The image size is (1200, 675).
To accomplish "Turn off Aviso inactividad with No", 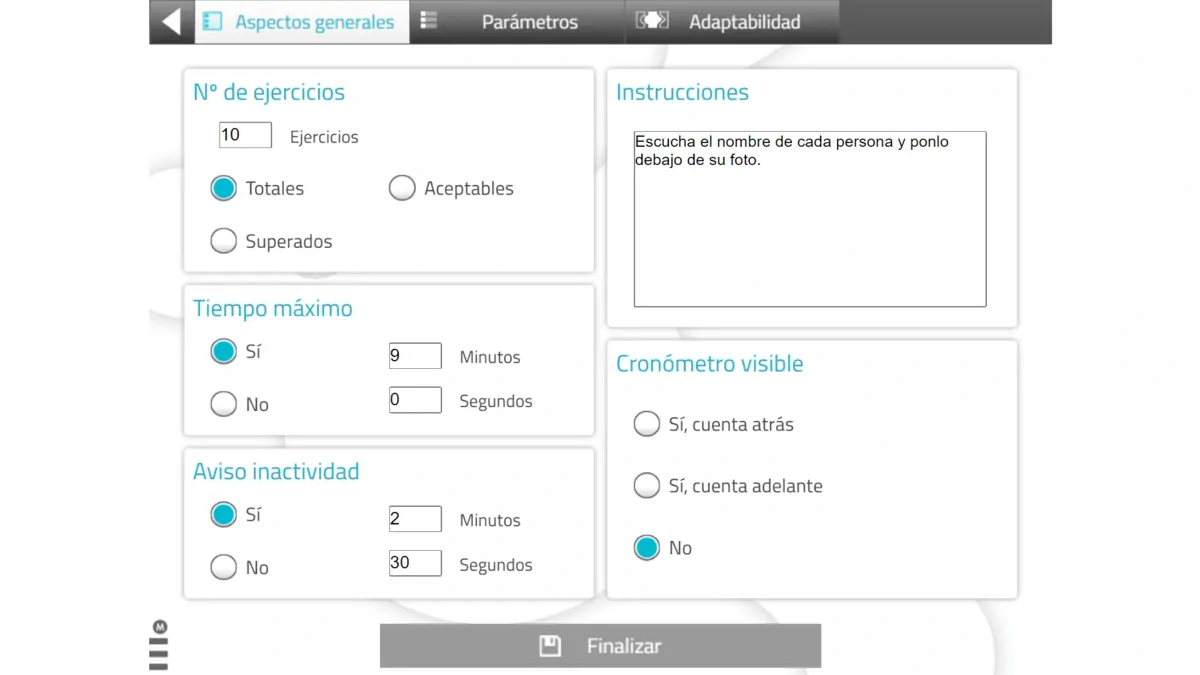I will coord(224,567).
